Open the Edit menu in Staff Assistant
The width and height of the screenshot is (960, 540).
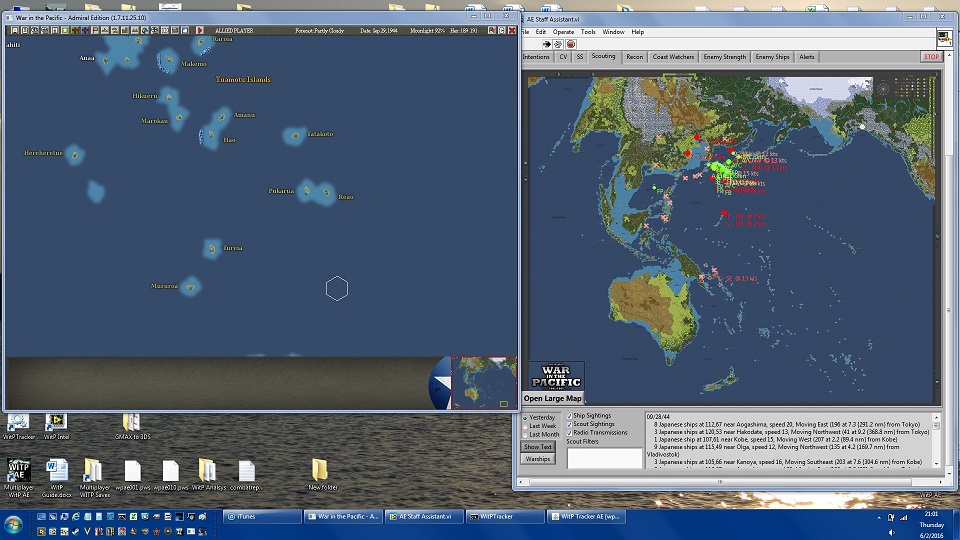coord(541,32)
